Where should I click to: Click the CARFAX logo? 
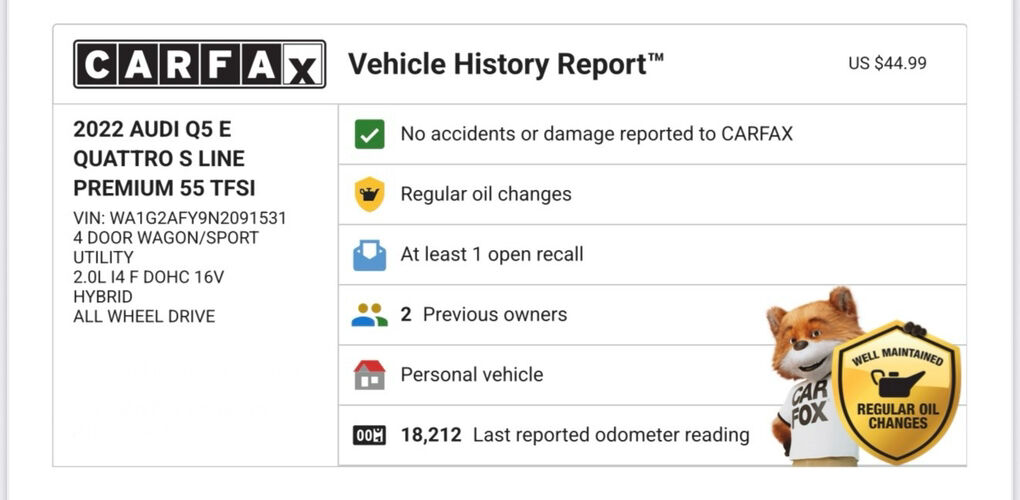coord(199,64)
